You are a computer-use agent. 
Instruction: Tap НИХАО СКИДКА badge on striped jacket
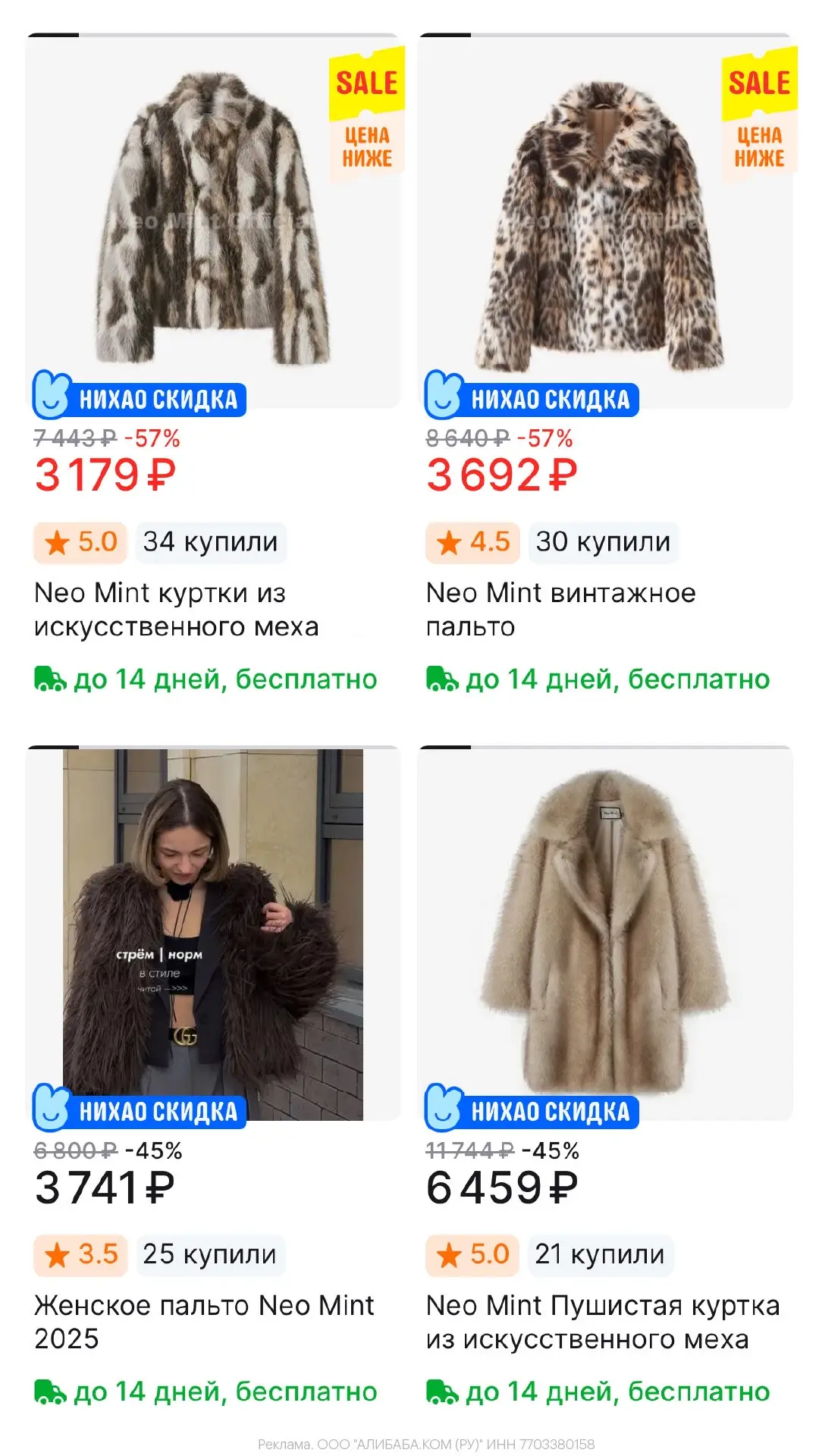coord(140,396)
